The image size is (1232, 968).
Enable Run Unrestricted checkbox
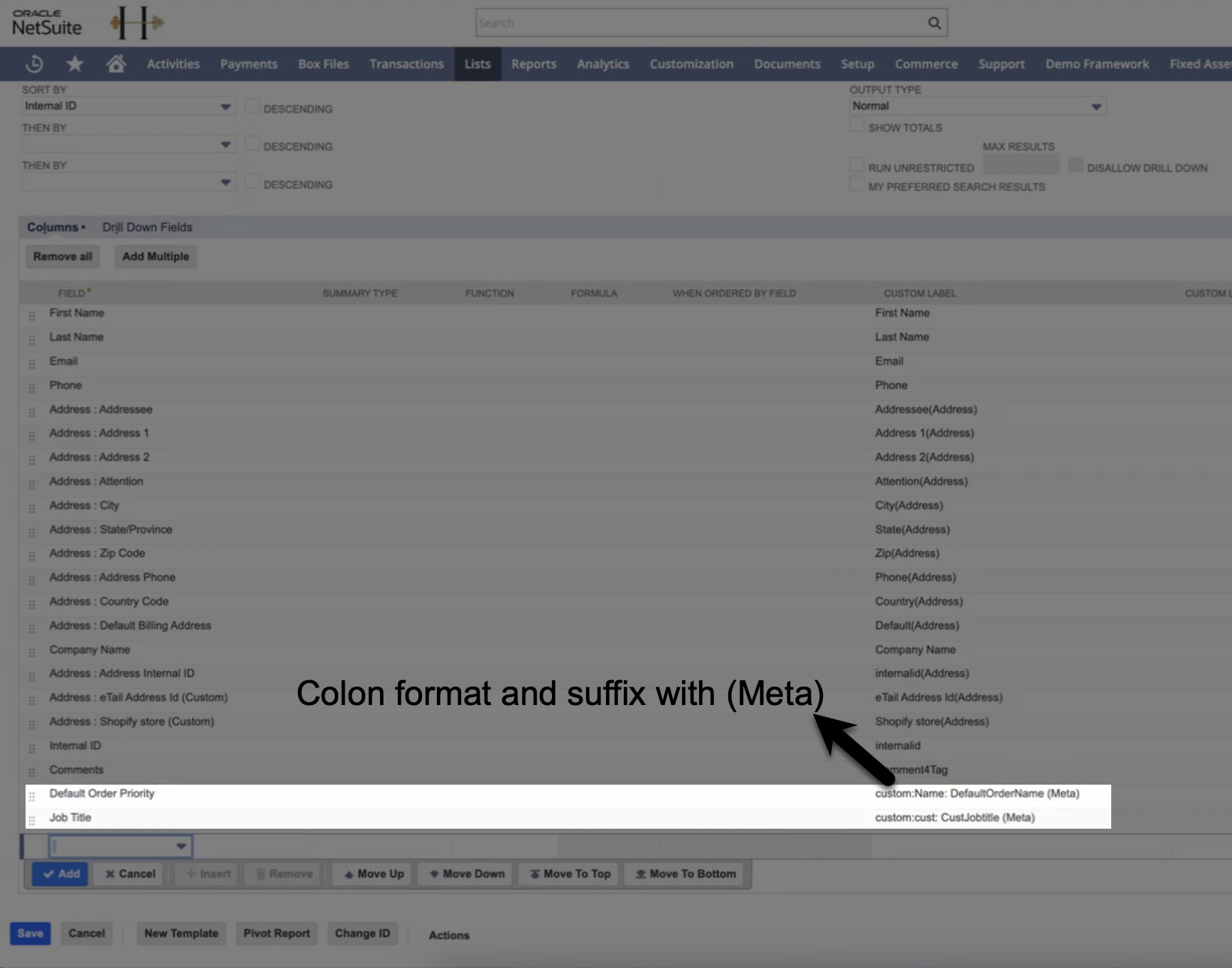tap(857, 165)
